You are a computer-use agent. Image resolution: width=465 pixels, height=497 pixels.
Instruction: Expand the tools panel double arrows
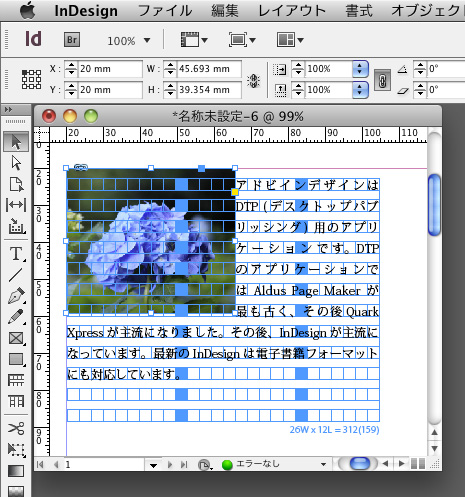pos(8,109)
